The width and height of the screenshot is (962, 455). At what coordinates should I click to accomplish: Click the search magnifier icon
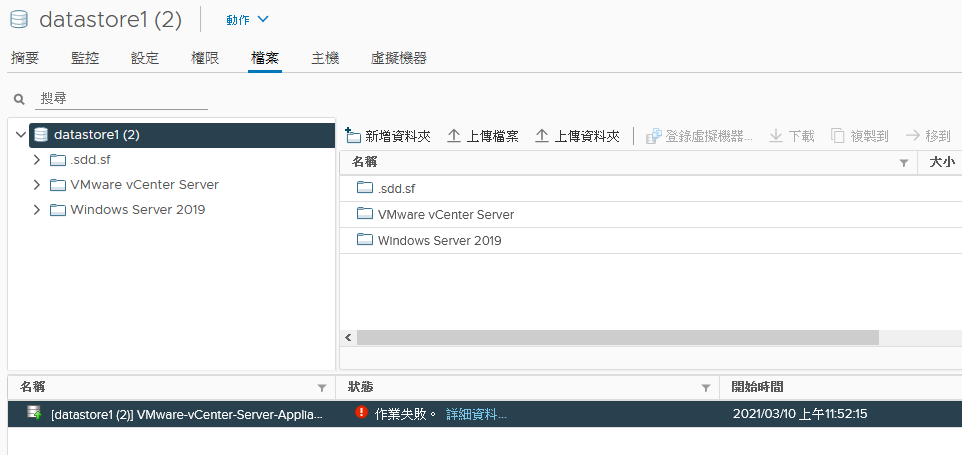click(x=20, y=99)
